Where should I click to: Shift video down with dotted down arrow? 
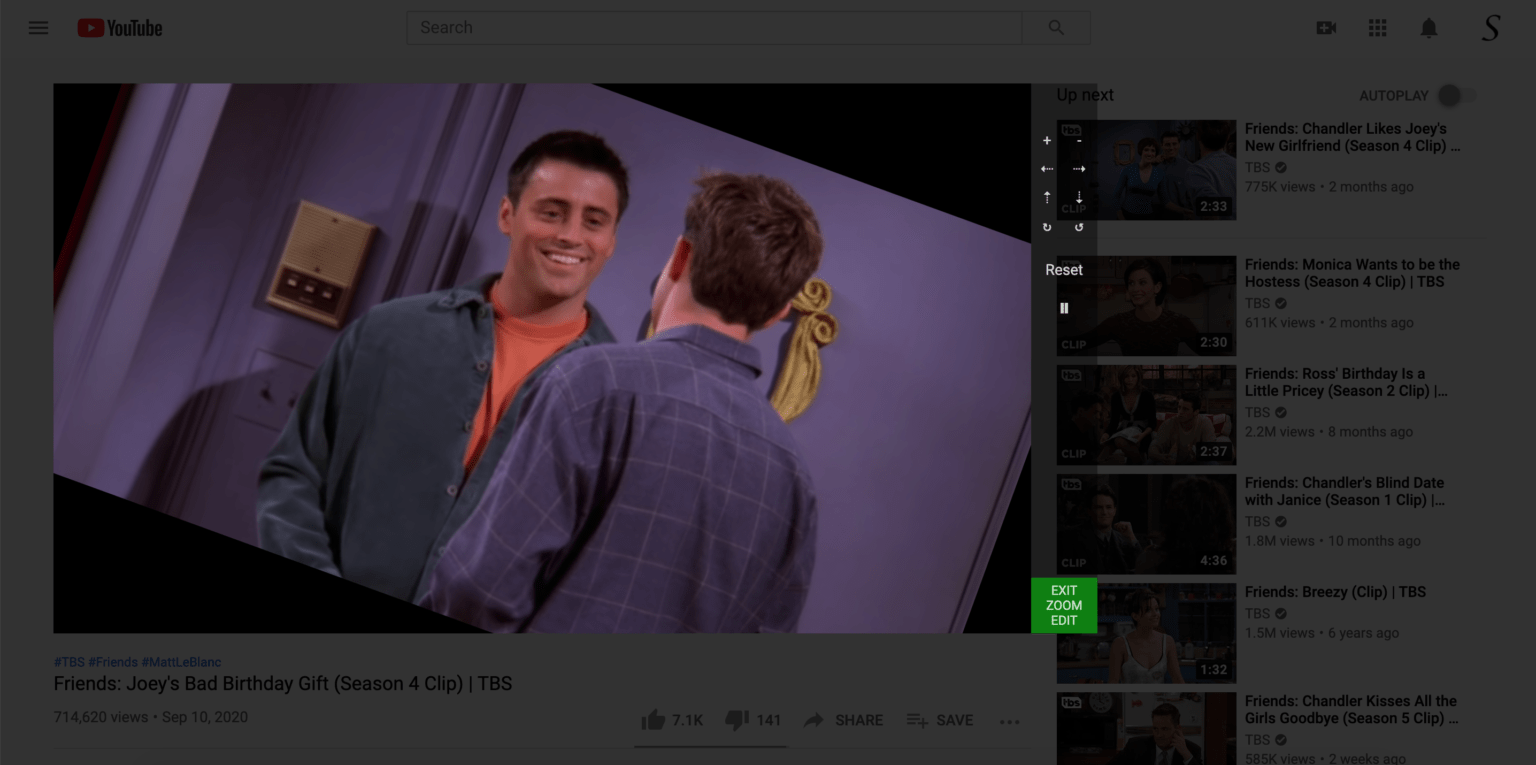1079,198
